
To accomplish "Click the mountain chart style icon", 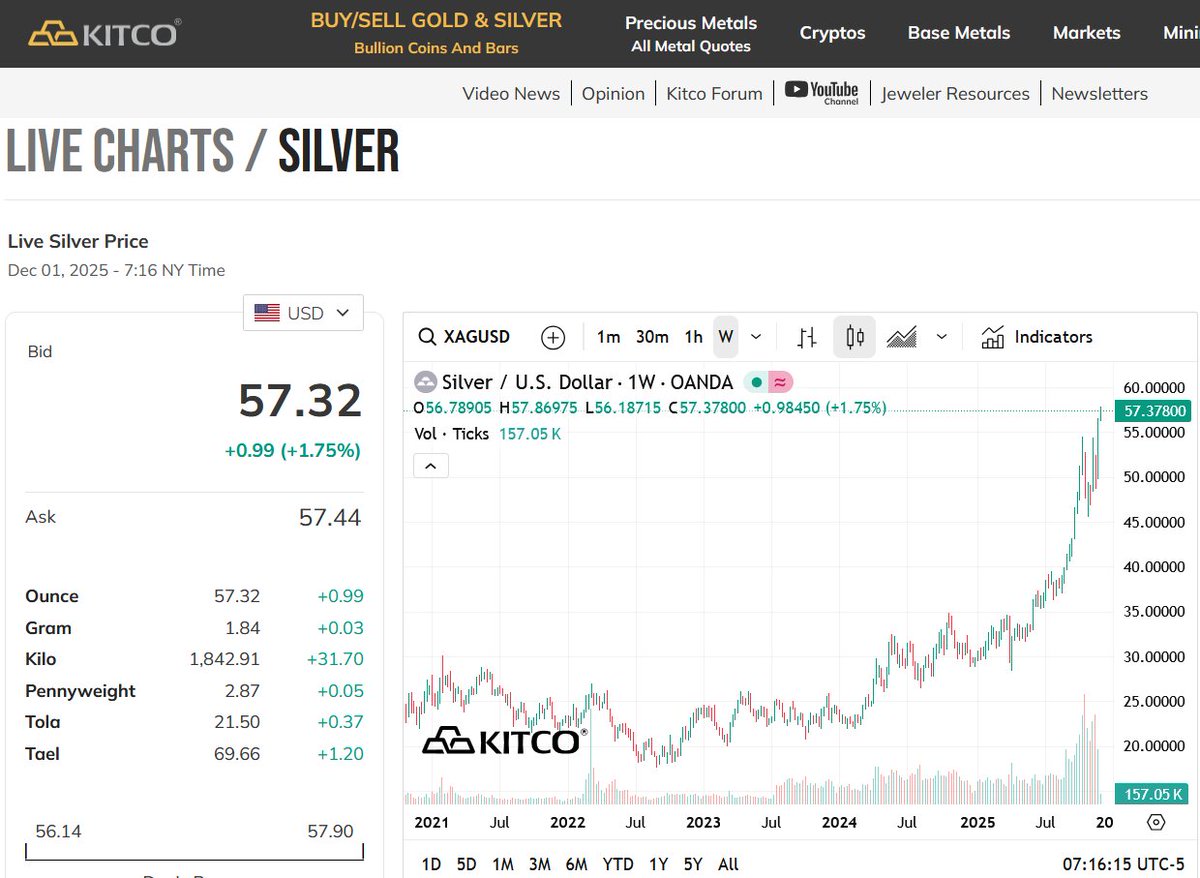I will [900, 336].
